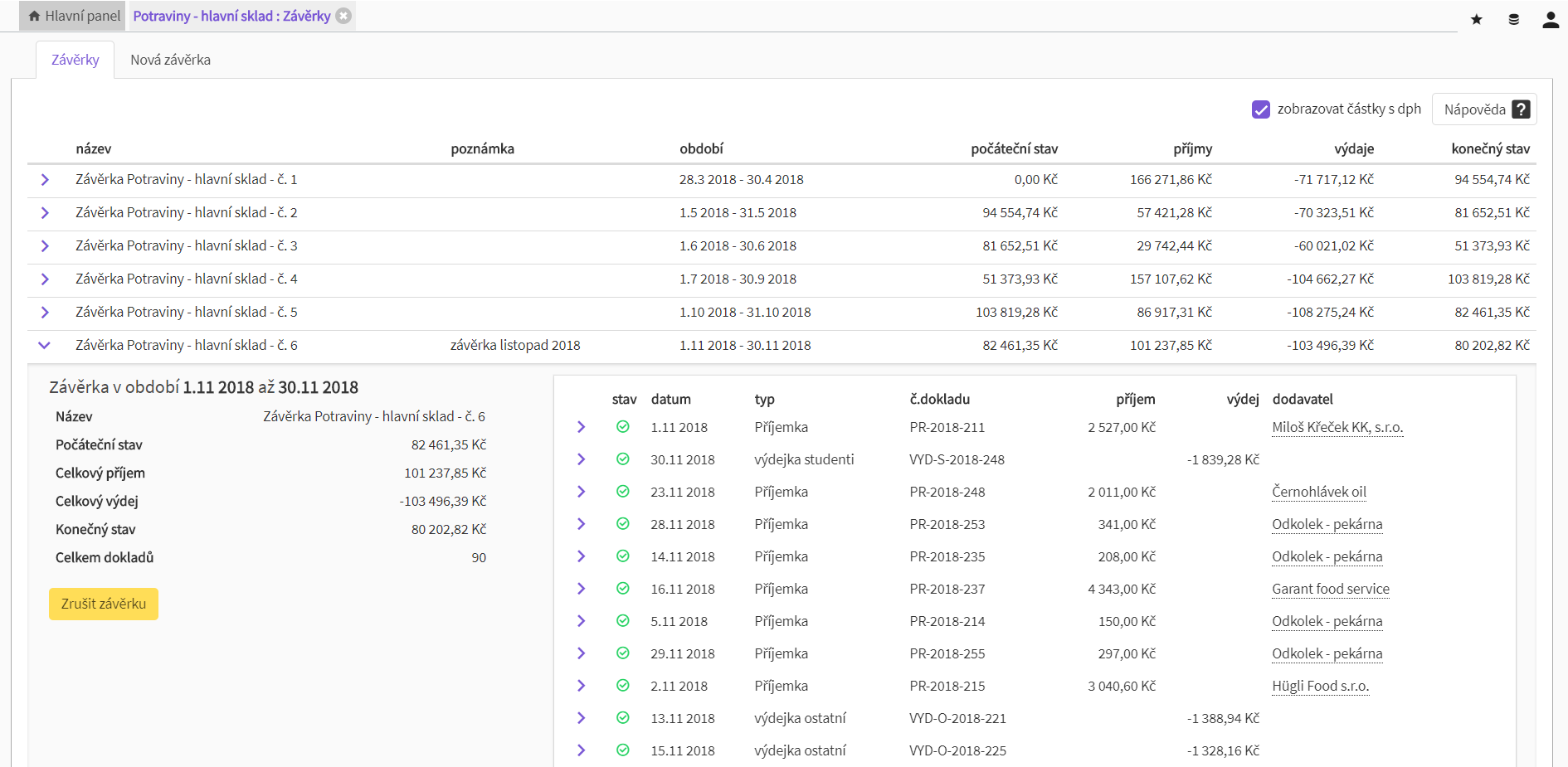Collapse Závěrka č. 6 row
The image size is (1568, 767).
tap(45, 346)
